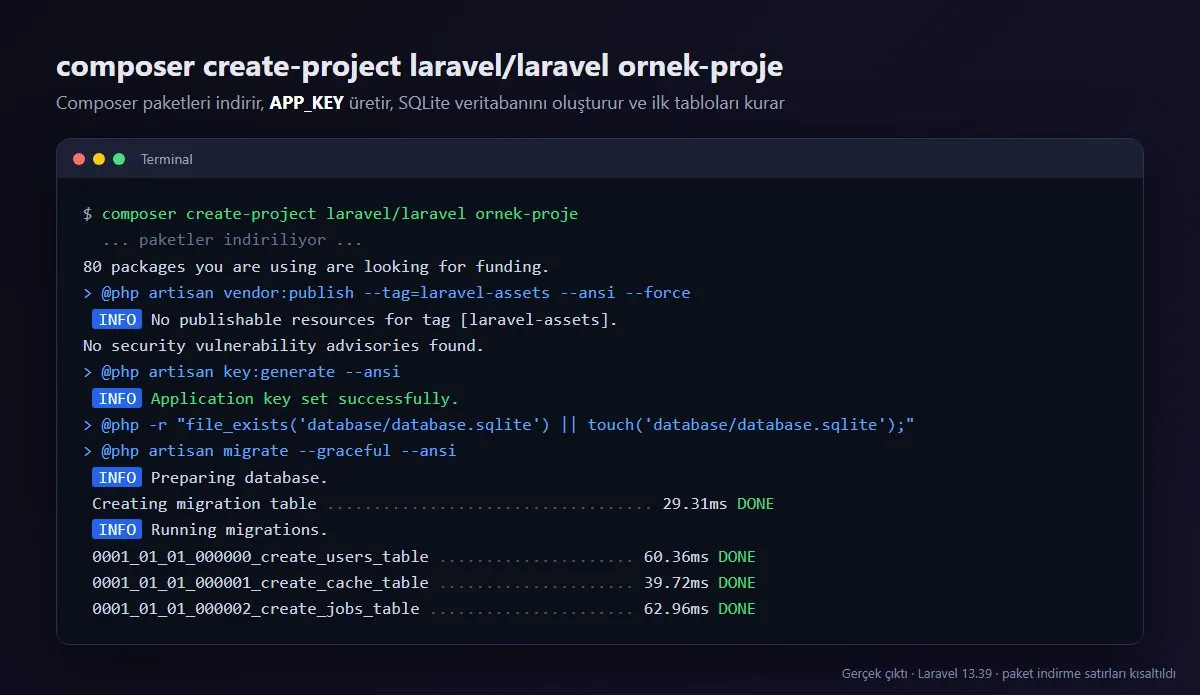The height and width of the screenshot is (695, 1200).
Task: Click 0001_01_01_000001_create_cache_table migration row
Action: click(x=424, y=583)
